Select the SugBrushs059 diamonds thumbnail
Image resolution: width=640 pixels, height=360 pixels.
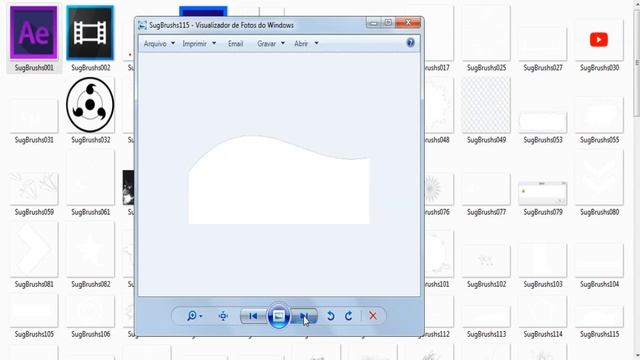[34, 188]
